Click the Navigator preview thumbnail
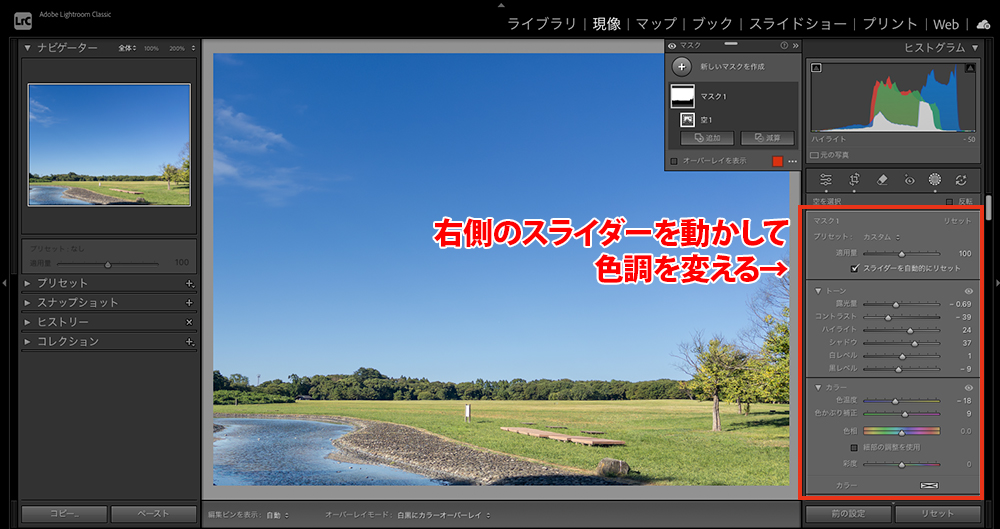This screenshot has width=1000, height=529. 109,145
